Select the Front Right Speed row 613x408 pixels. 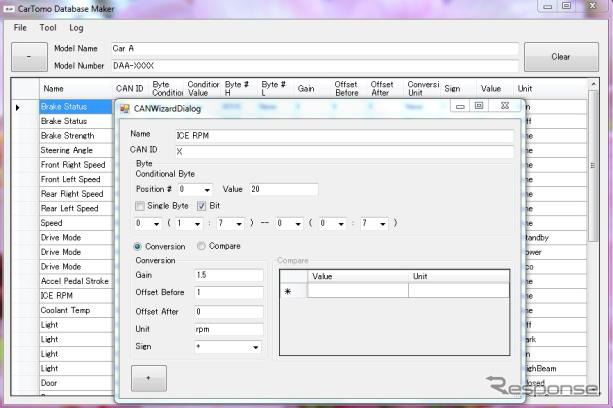point(76,165)
